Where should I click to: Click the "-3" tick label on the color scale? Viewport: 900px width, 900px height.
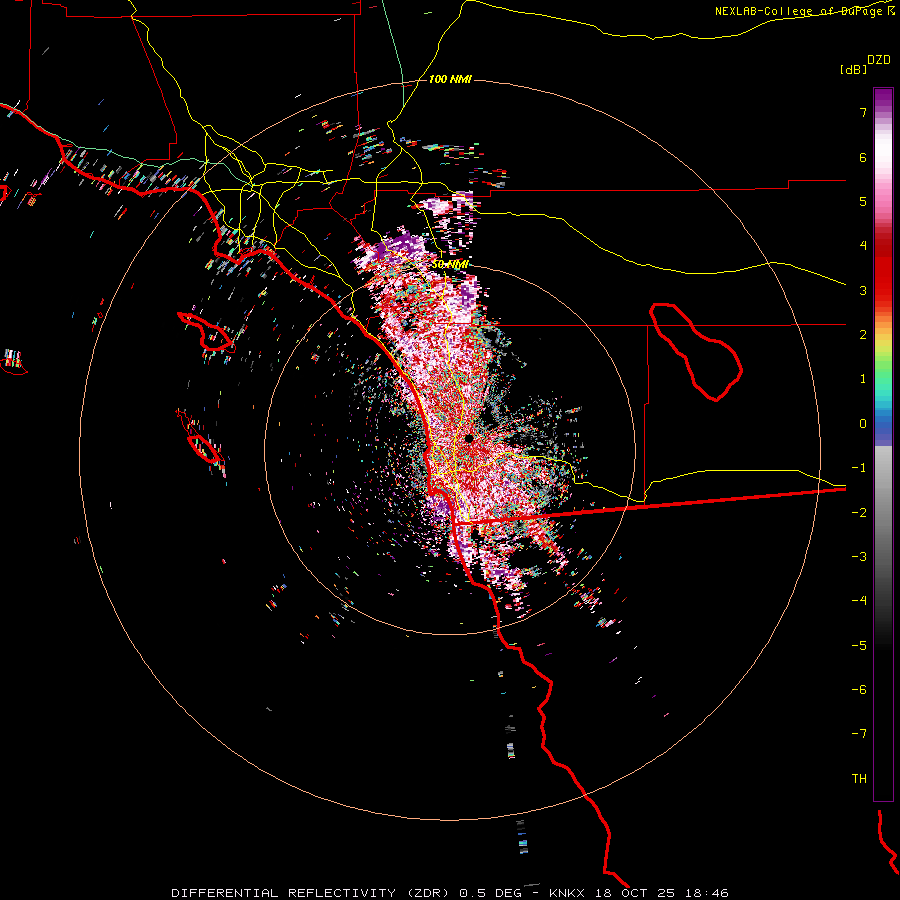859,556
